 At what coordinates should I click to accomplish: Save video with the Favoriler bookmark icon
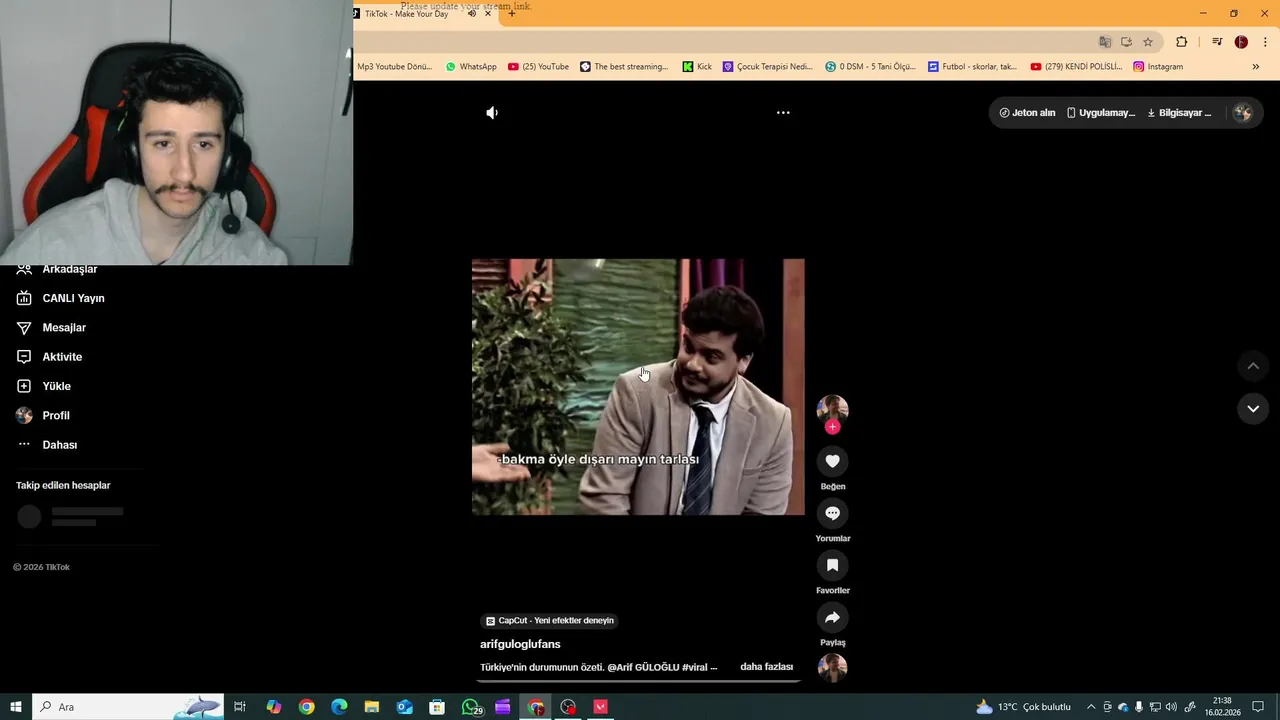(x=832, y=565)
